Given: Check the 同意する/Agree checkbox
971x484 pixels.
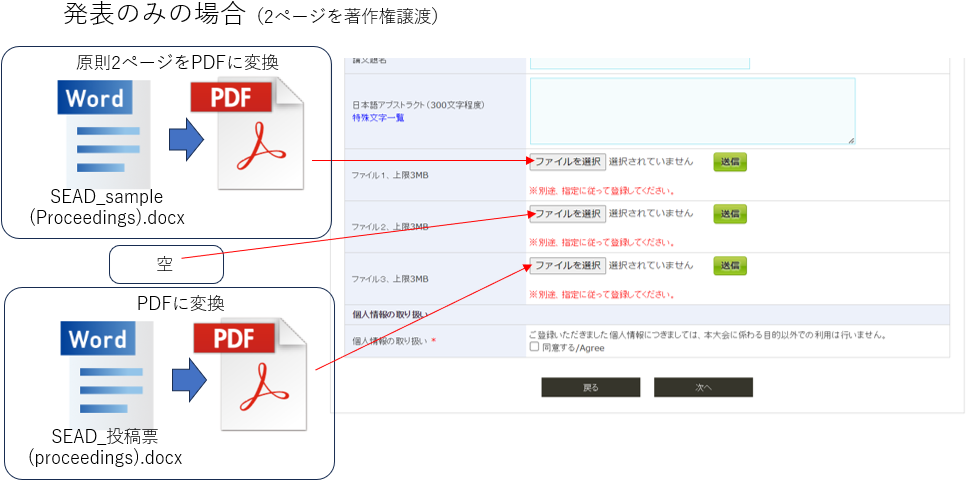Looking at the screenshot, I should [x=534, y=348].
